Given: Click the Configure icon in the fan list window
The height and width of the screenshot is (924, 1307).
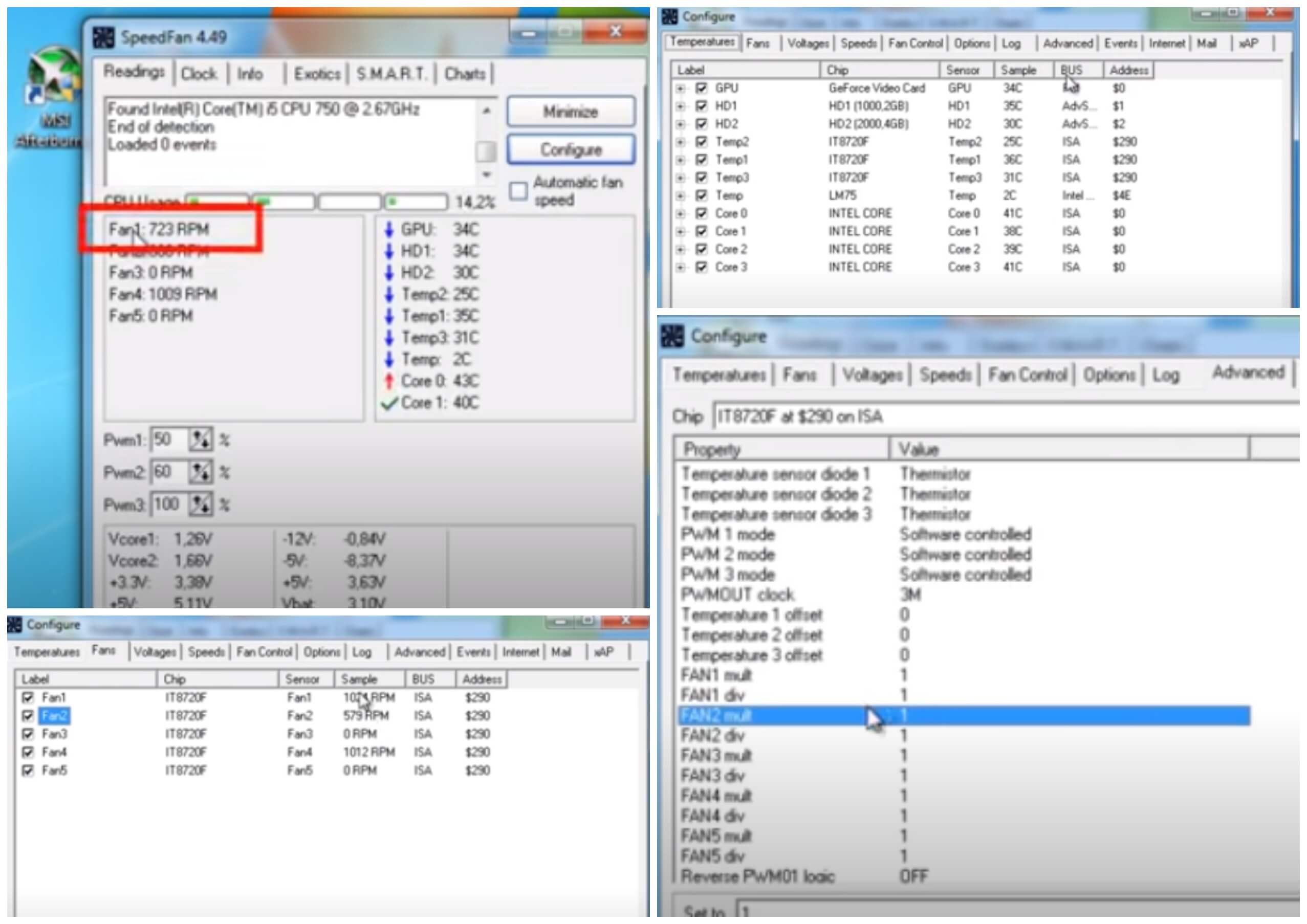Looking at the screenshot, I should pyautogui.click(x=14, y=625).
